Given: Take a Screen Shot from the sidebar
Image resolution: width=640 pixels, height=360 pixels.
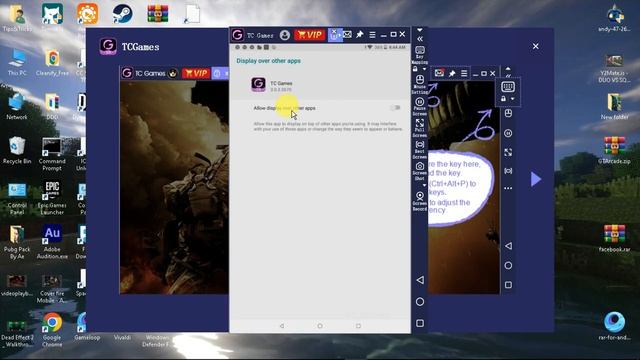Looking at the screenshot, I should click(420, 171).
